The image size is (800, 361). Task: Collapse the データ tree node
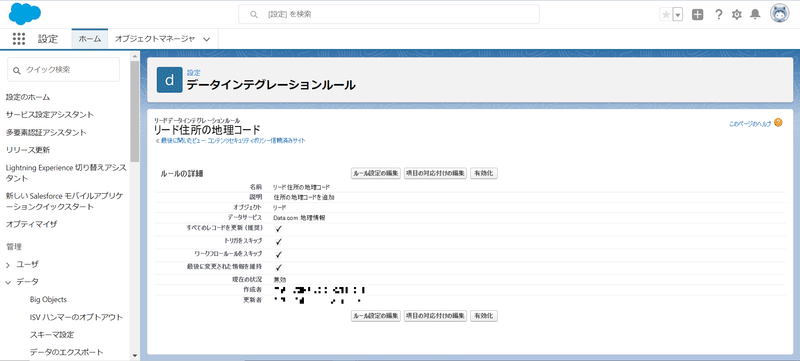coord(8,282)
